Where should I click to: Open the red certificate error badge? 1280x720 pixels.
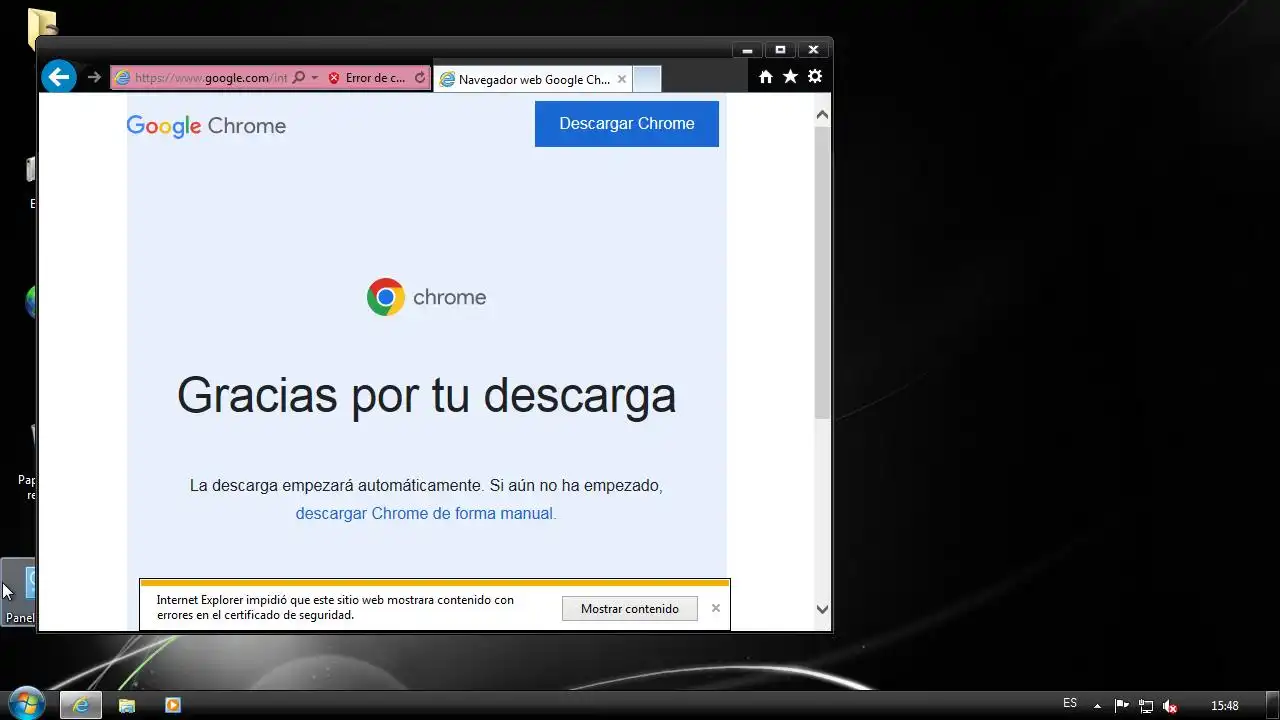367,78
